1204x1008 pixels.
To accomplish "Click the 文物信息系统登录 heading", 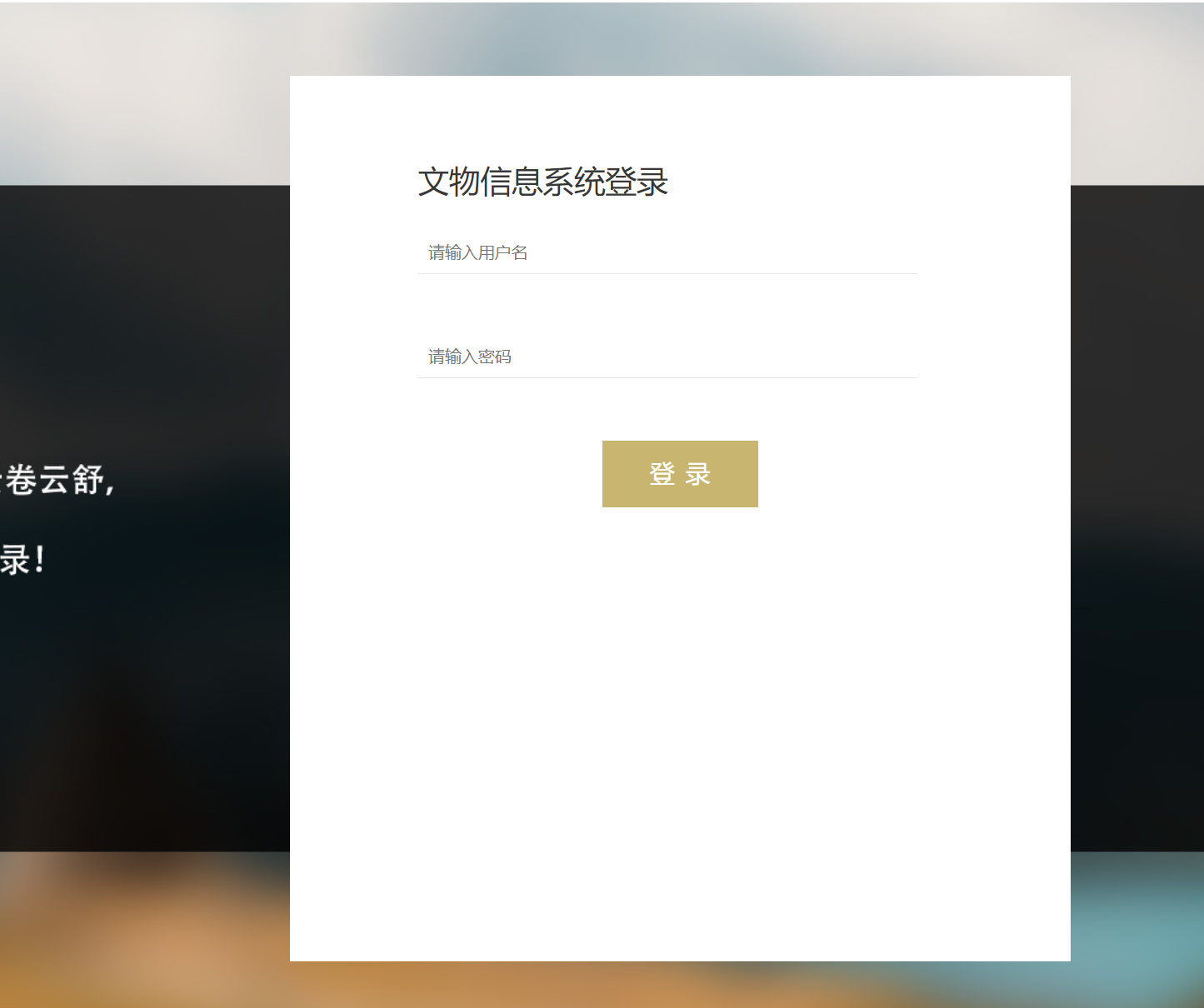I will point(542,182).
